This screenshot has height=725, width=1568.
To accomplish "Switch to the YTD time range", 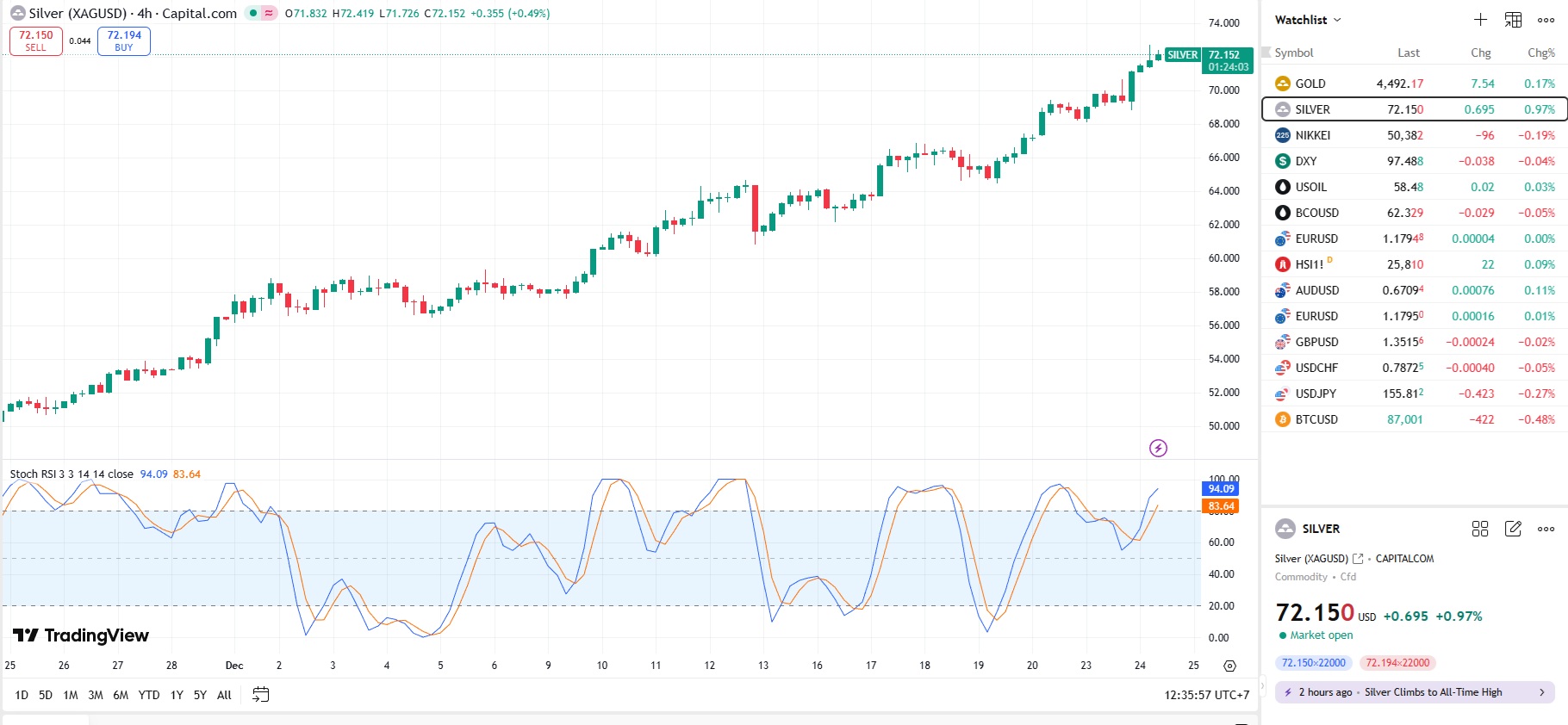I will point(149,695).
